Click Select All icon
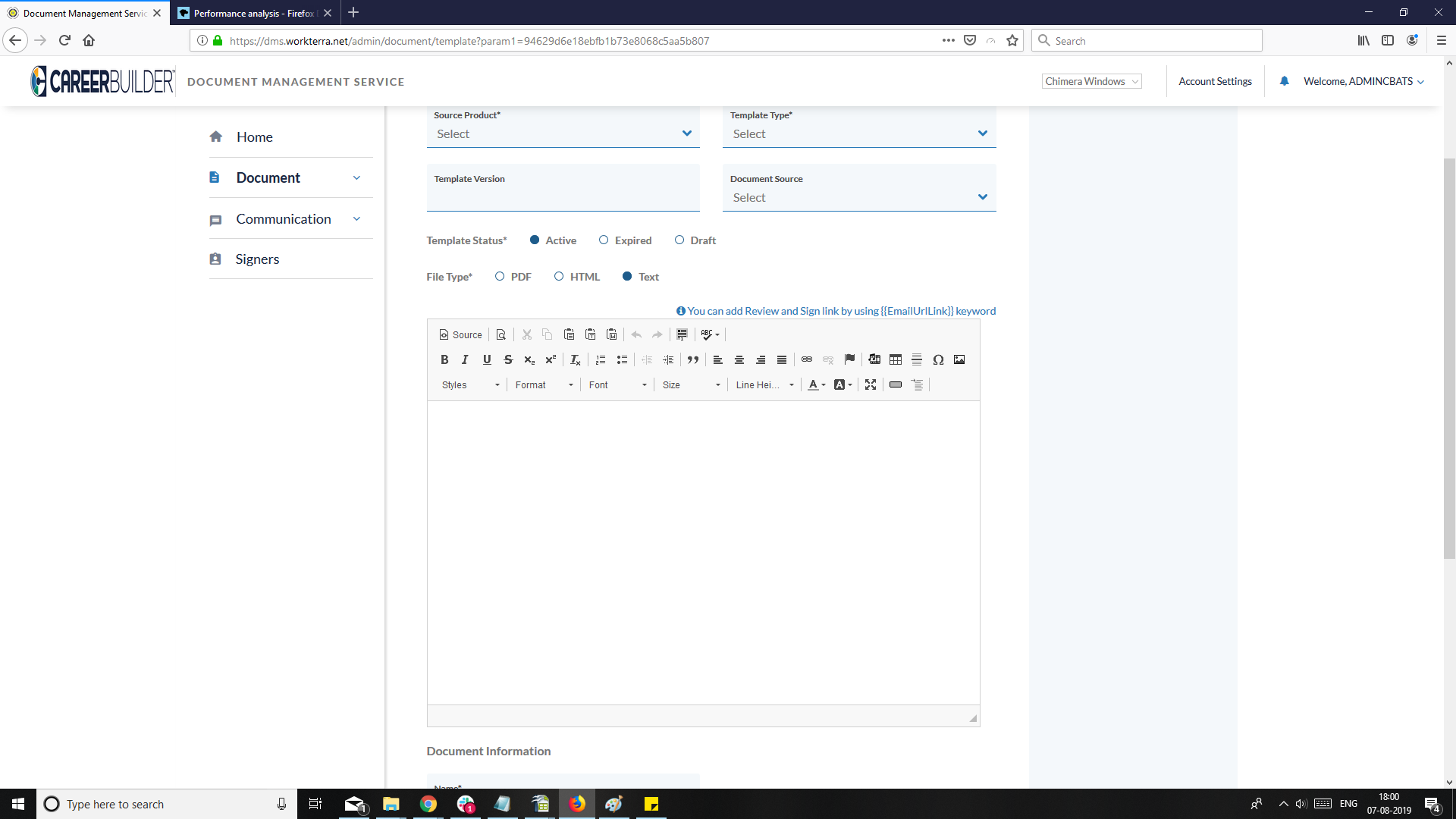The width and height of the screenshot is (1456, 819). 682,335
